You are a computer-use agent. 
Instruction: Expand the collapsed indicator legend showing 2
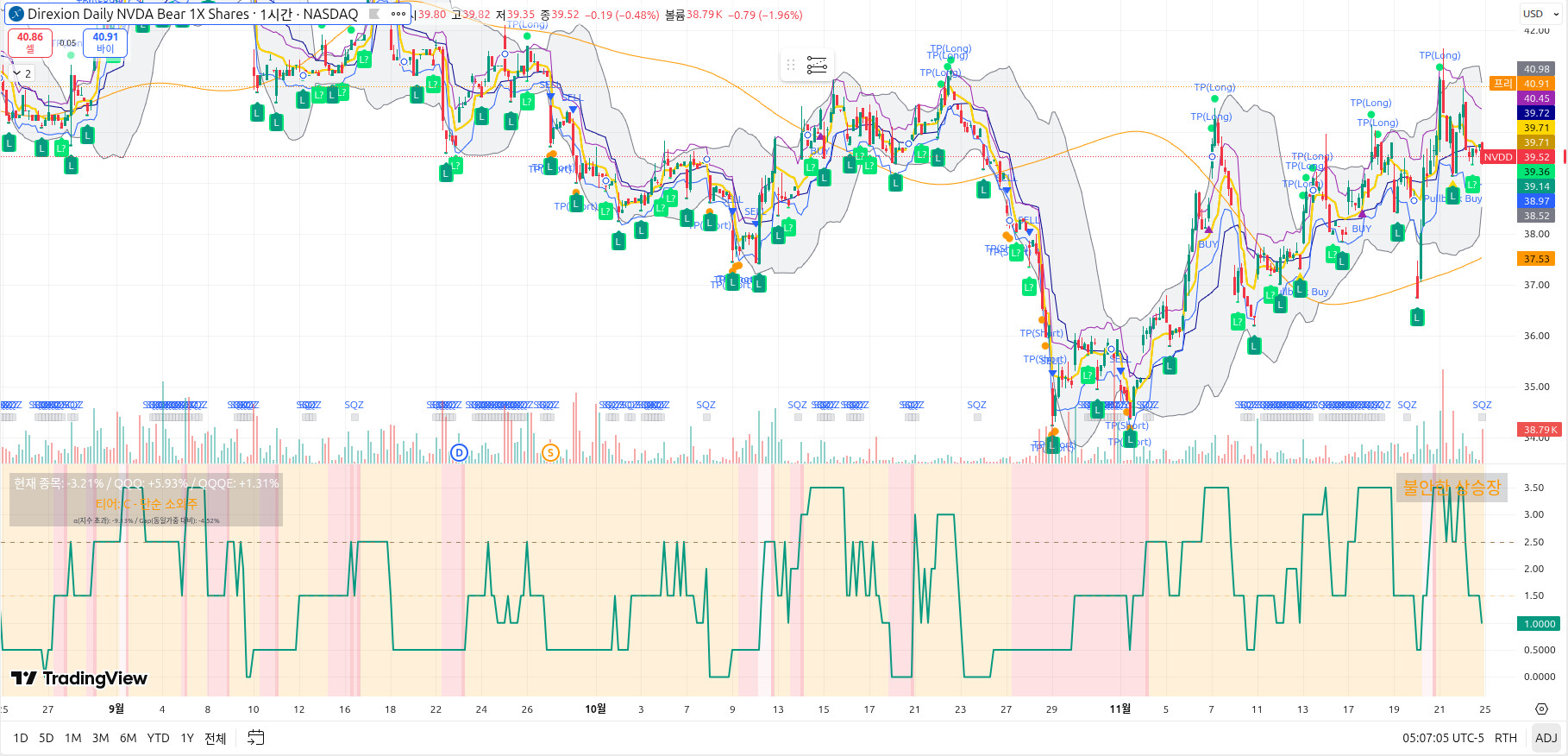(x=22, y=73)
